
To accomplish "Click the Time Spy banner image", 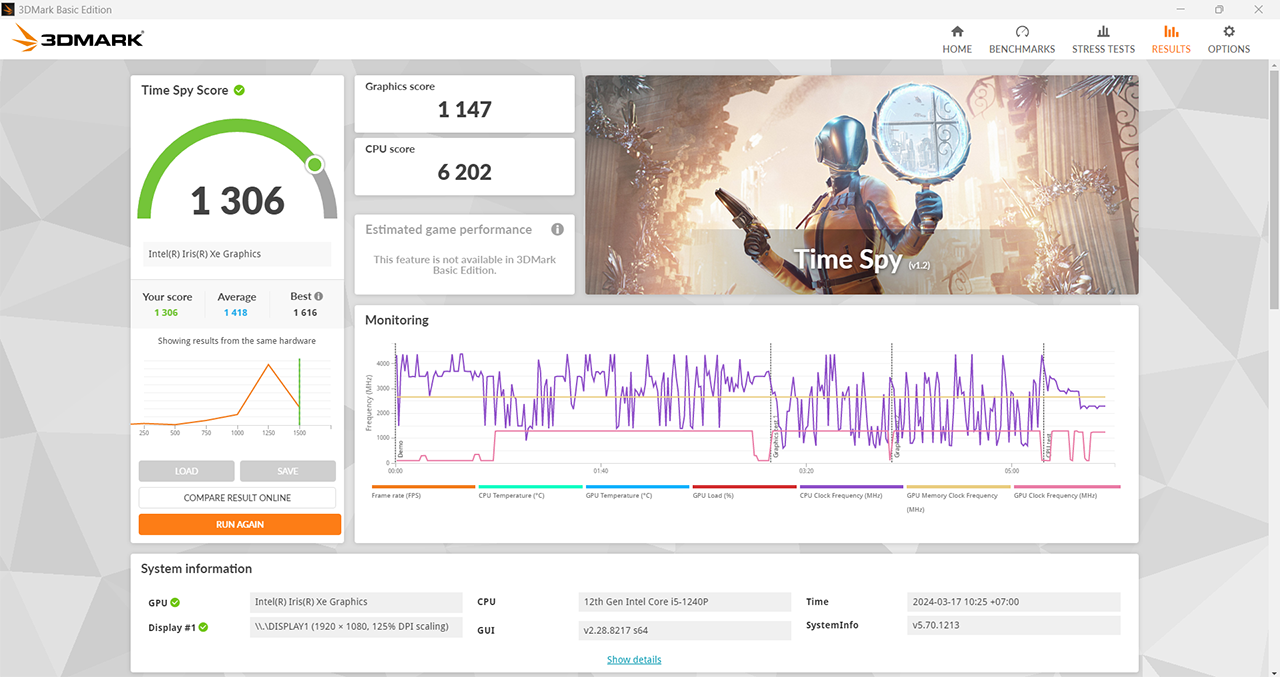I will (x=861, y=185).
